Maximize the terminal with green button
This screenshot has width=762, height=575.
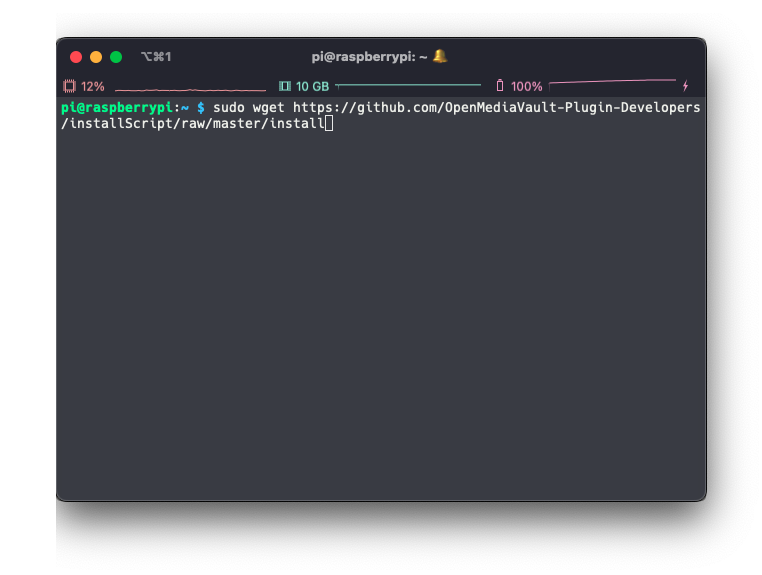[x=116, y=57]
